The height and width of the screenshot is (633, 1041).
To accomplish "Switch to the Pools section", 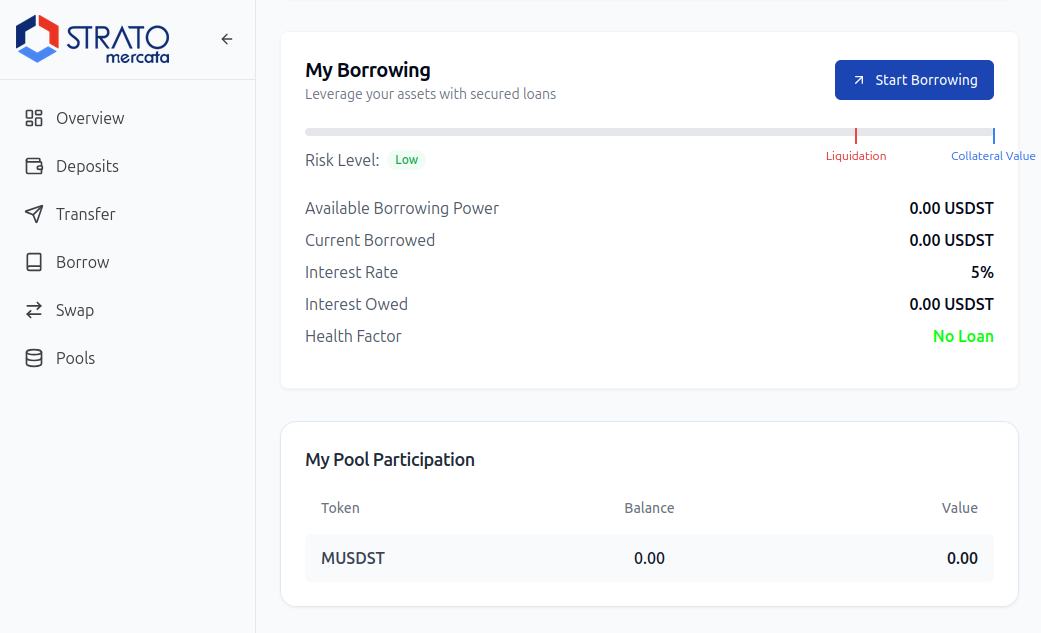I will (x=75, y=358).
